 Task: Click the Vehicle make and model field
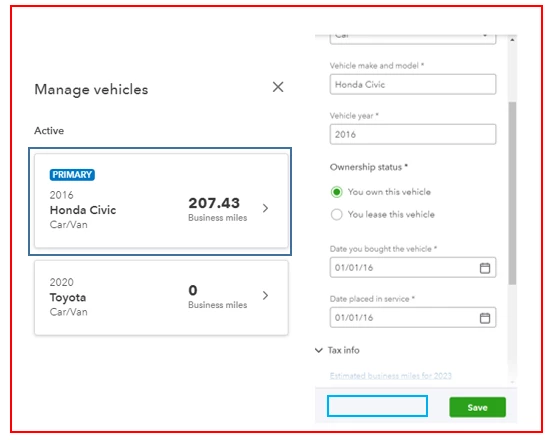[413, 84]
